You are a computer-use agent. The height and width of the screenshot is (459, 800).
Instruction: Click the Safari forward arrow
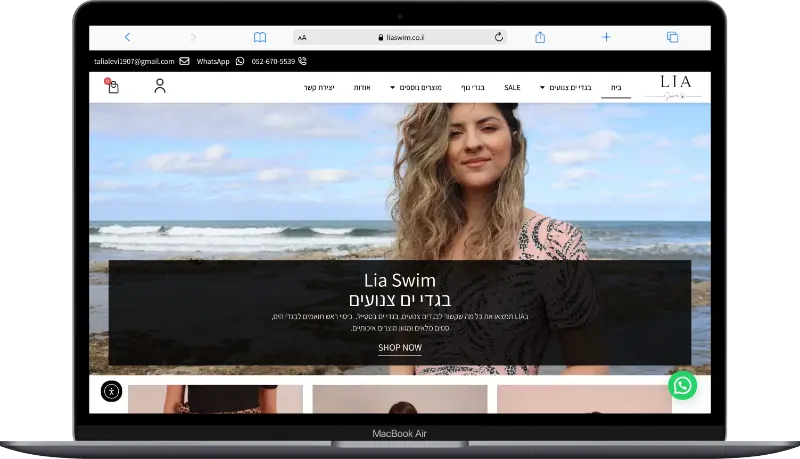pyautogui.click(x=193, y=37)
